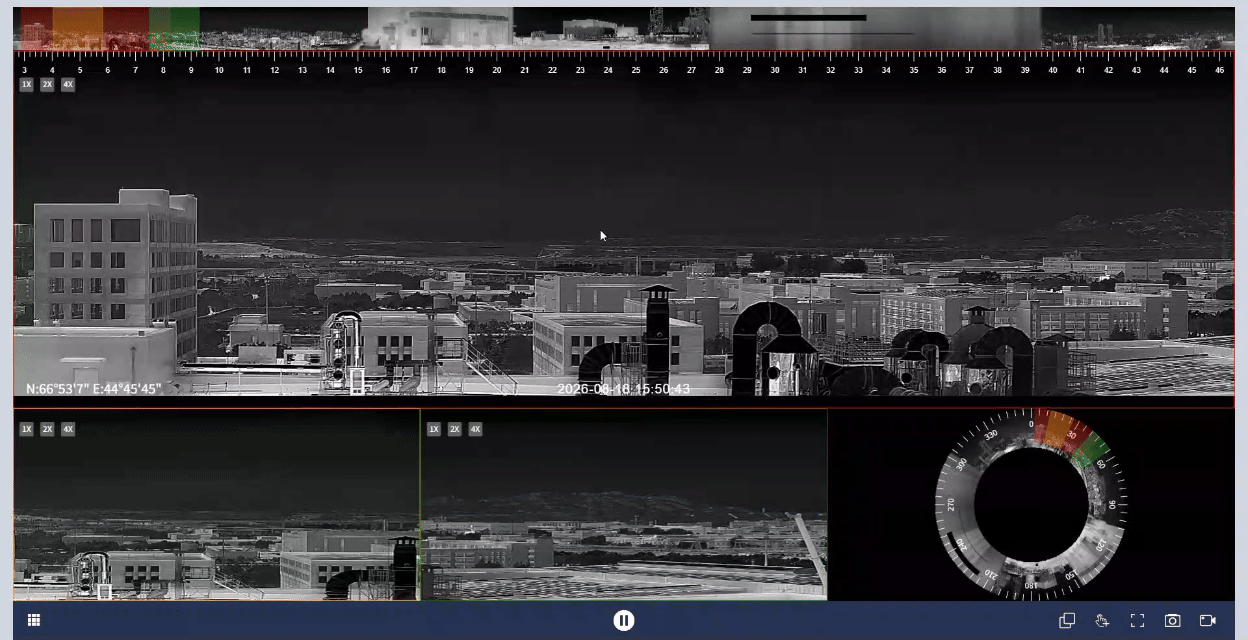Click the timestamp overlay on main view

pyautogui.click(x=623, y=388)
